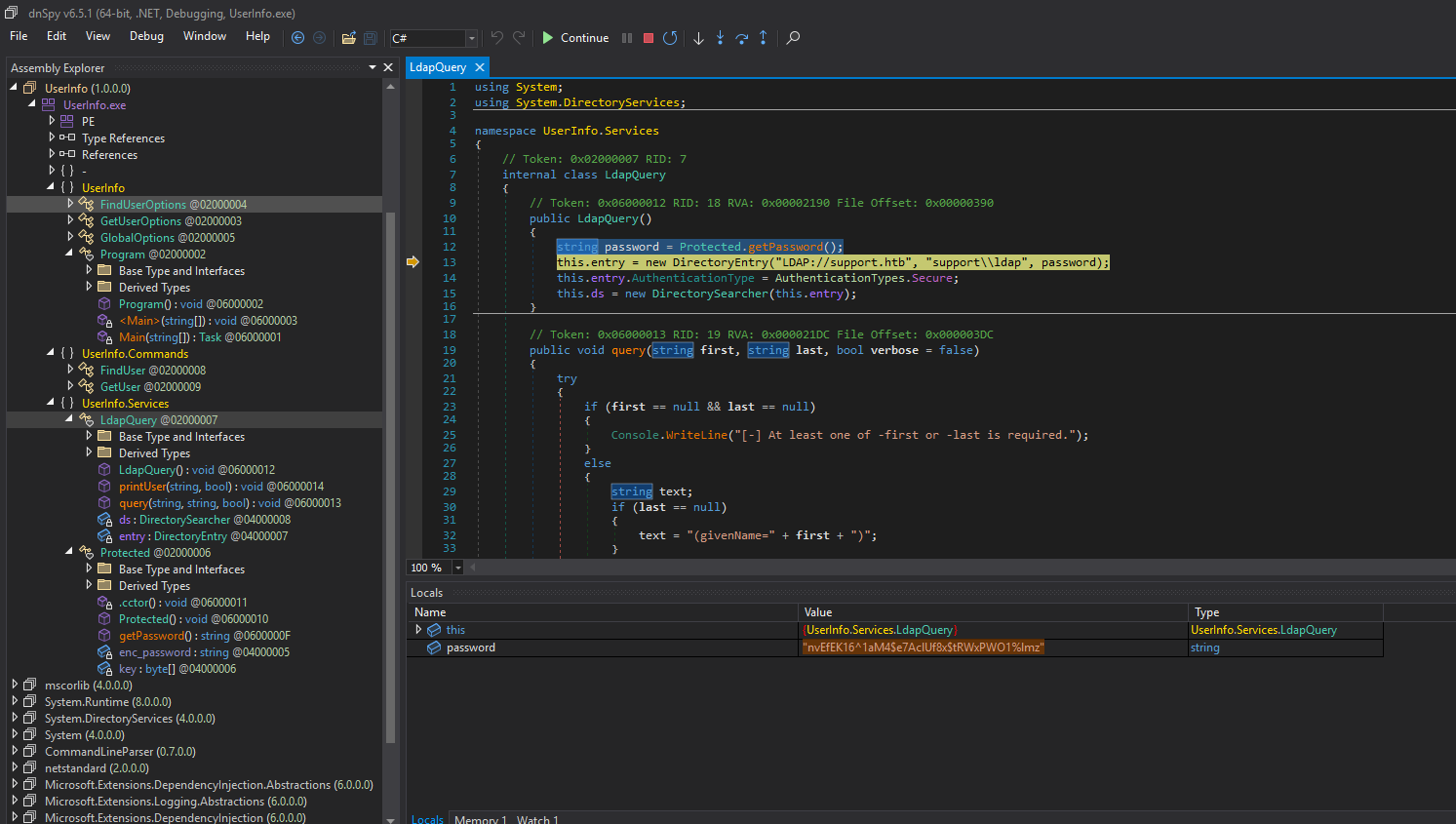Click the Type column header in Locals
The height and width of the screenshot is (824, 1456).
[1285, 612]
